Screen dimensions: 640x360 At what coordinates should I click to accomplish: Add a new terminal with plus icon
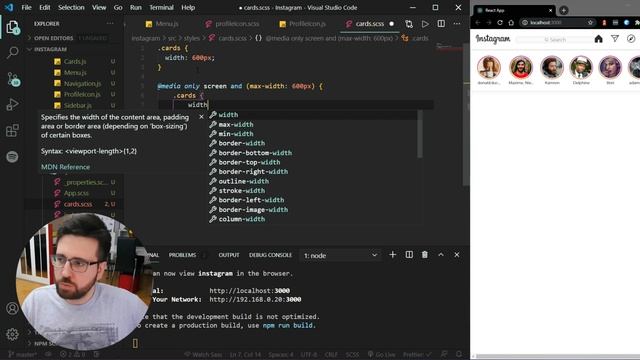click(392, 255)
